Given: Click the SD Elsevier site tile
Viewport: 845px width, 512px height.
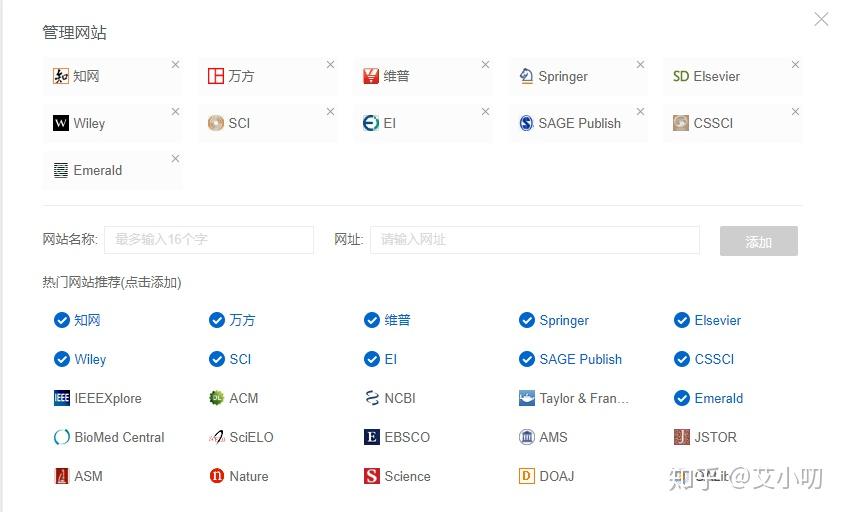Looking at the screenshot, I should pos(733,77).
